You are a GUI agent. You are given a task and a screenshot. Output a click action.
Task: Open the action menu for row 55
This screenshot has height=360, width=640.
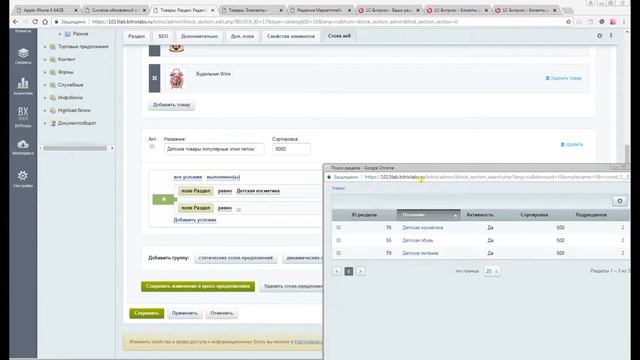point(338,240)
